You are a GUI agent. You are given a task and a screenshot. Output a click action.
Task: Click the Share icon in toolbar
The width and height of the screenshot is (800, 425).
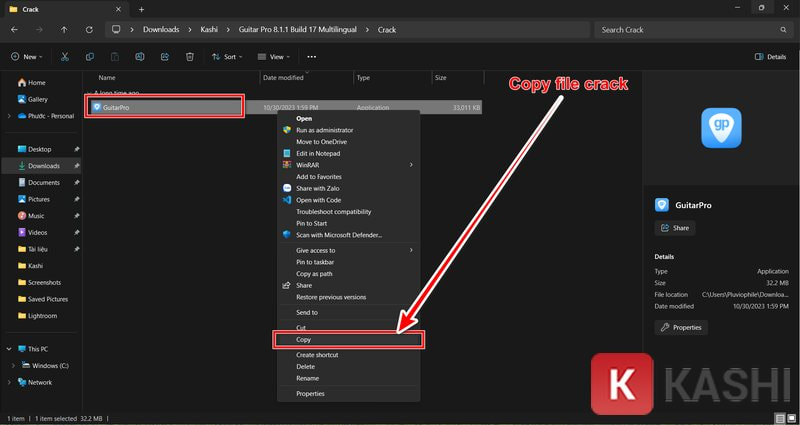[165, 57]
